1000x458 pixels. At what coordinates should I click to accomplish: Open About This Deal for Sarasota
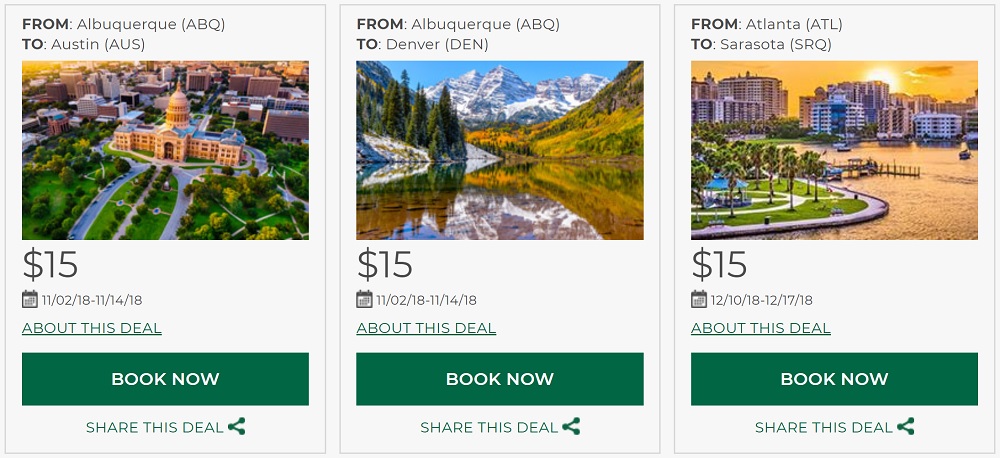761,328
